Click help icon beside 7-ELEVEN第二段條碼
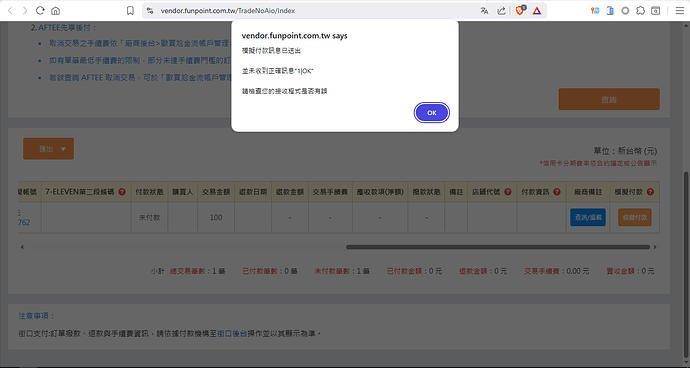The width and height of the screenshot is (690, 368). (x=122, y=192)
